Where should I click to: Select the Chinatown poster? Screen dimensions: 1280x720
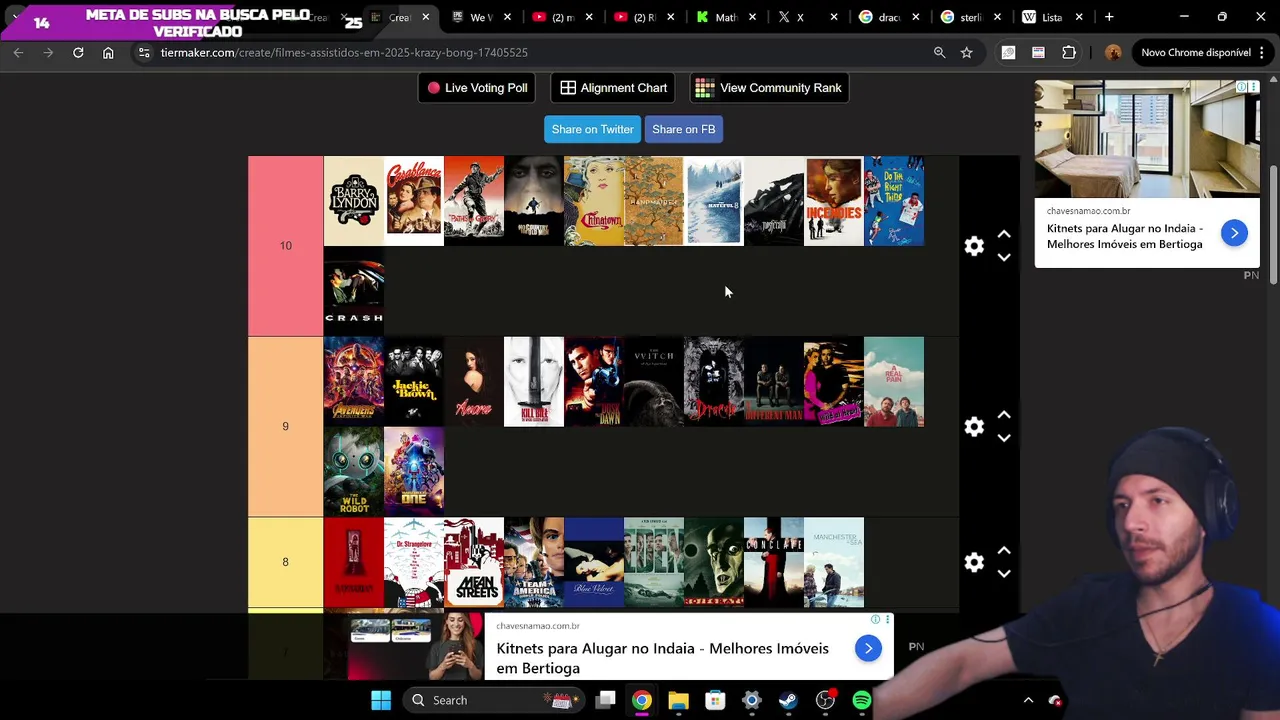click(594, 201)
